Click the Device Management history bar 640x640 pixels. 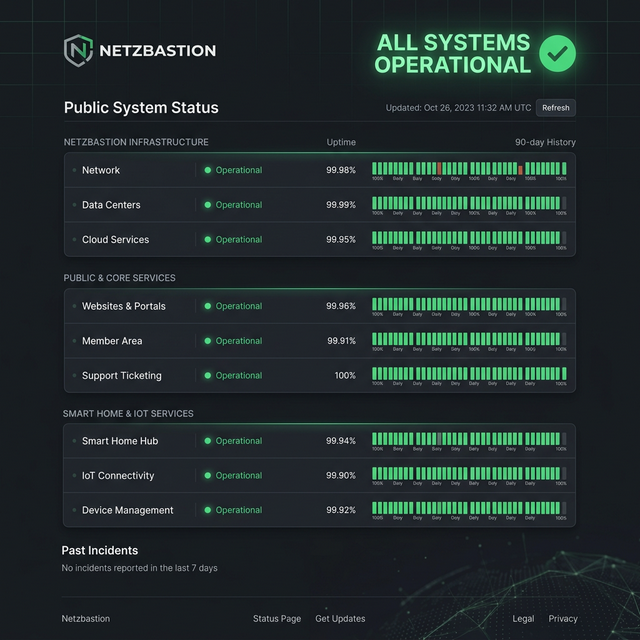coord(469,508)
